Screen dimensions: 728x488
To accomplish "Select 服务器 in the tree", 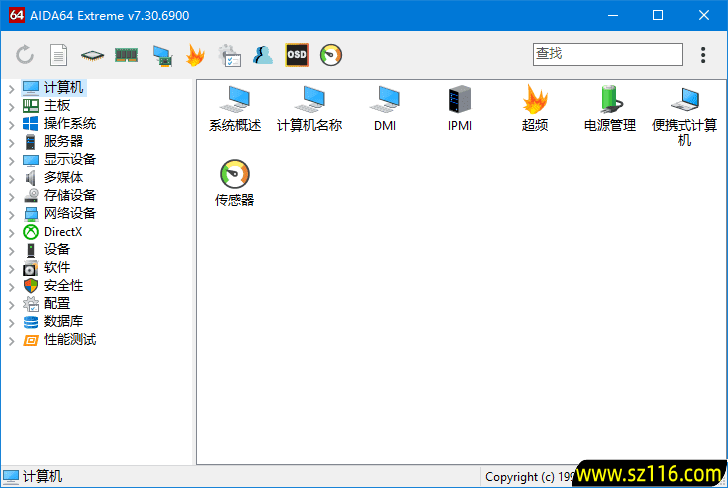I will point(63,141).
